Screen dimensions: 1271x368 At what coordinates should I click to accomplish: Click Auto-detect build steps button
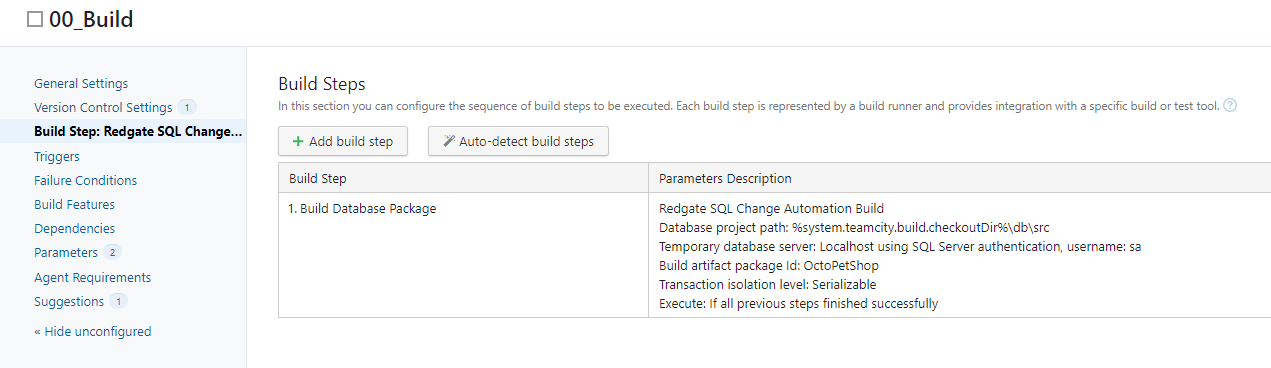pos(518,142)
